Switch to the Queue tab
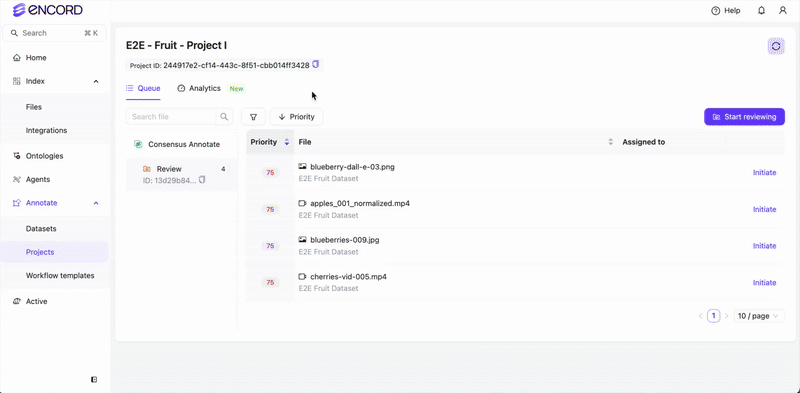 tap(143, 88)
